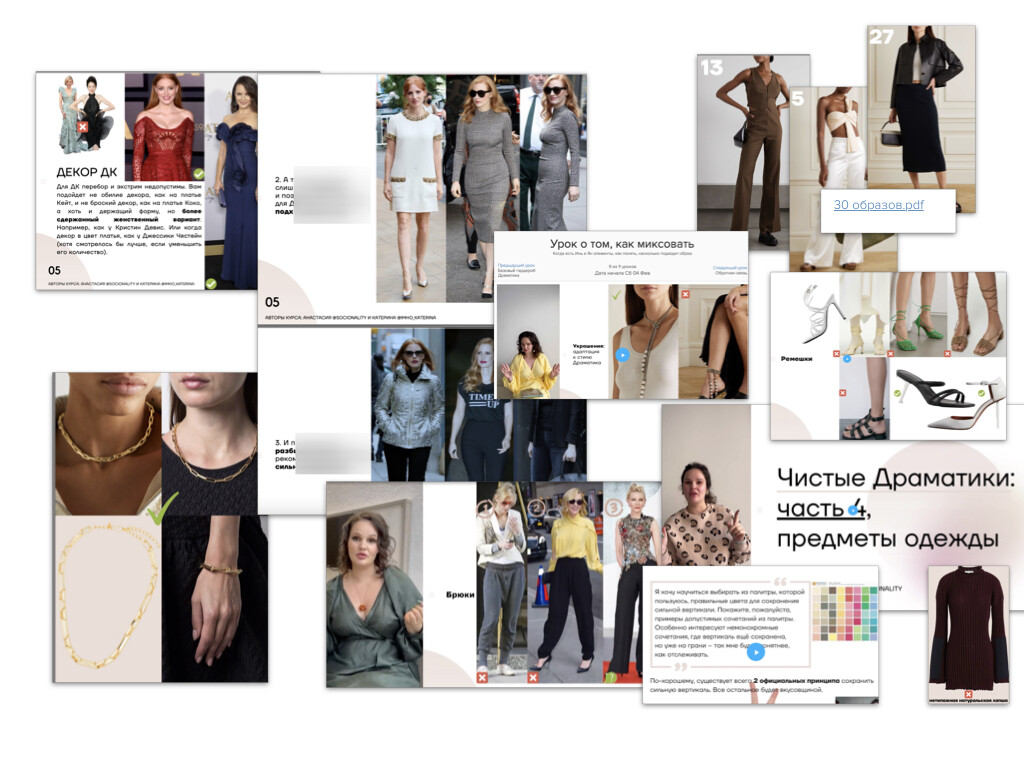Image resolution: width=1024 pixels, height=768 pixels.
Task: Click red X on seated black outfit photo
Action: click(x=686, y=294)
